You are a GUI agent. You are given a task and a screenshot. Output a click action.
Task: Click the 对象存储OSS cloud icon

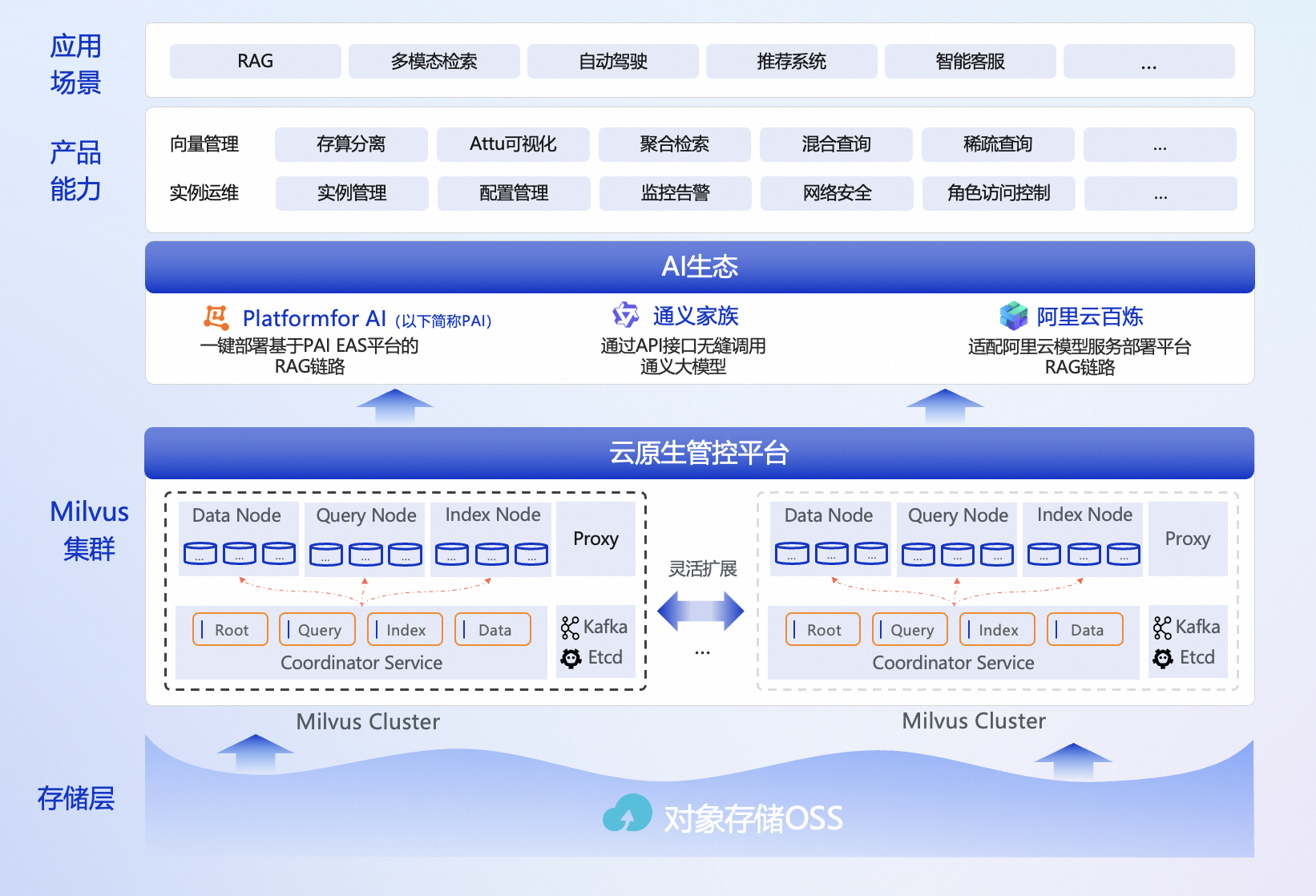coord(628,813)
